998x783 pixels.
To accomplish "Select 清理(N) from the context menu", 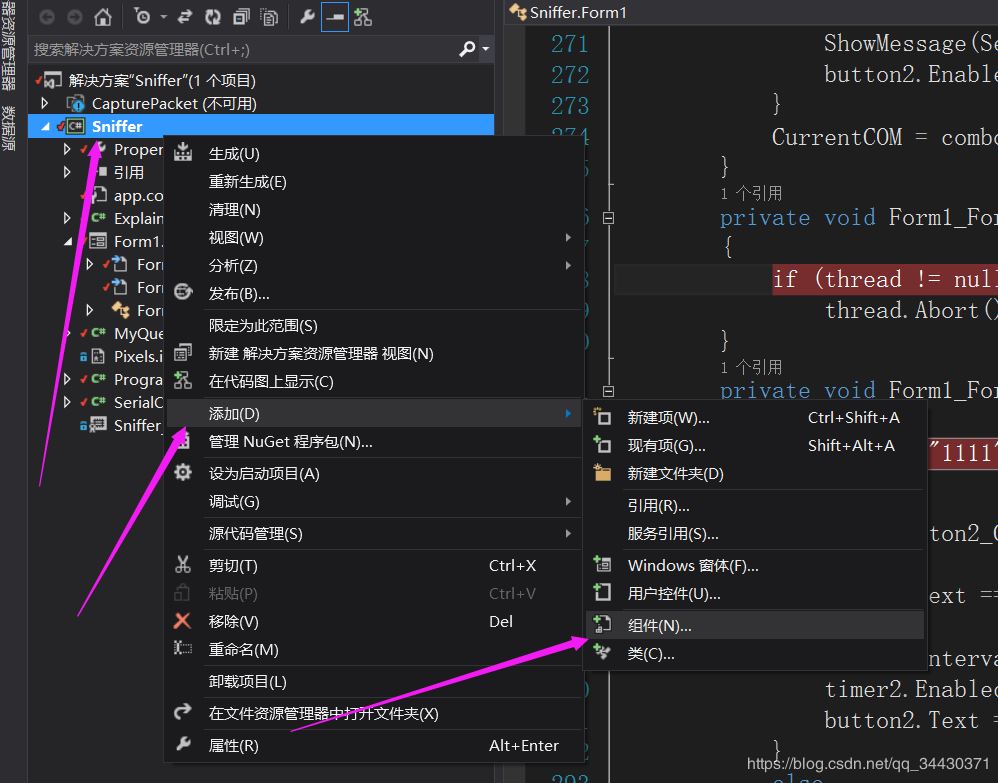I will [x=374, y=209].
